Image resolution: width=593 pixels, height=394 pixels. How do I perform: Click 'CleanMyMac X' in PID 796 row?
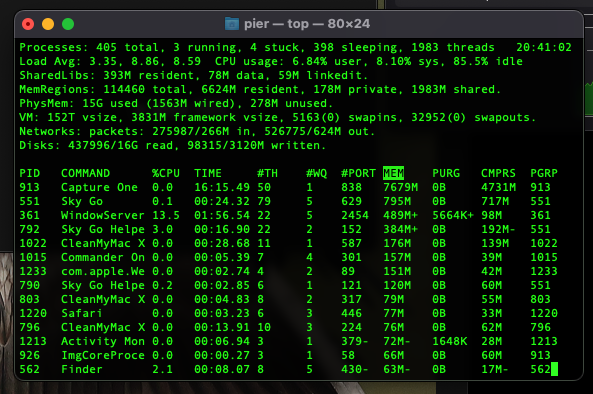pyautogui.click(x=103, y=327)
